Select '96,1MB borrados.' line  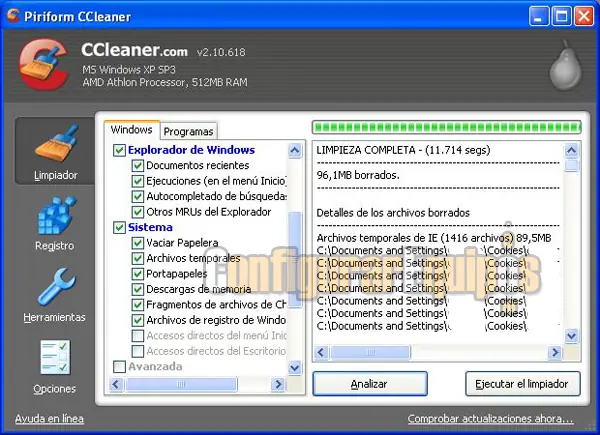point(358,175)
